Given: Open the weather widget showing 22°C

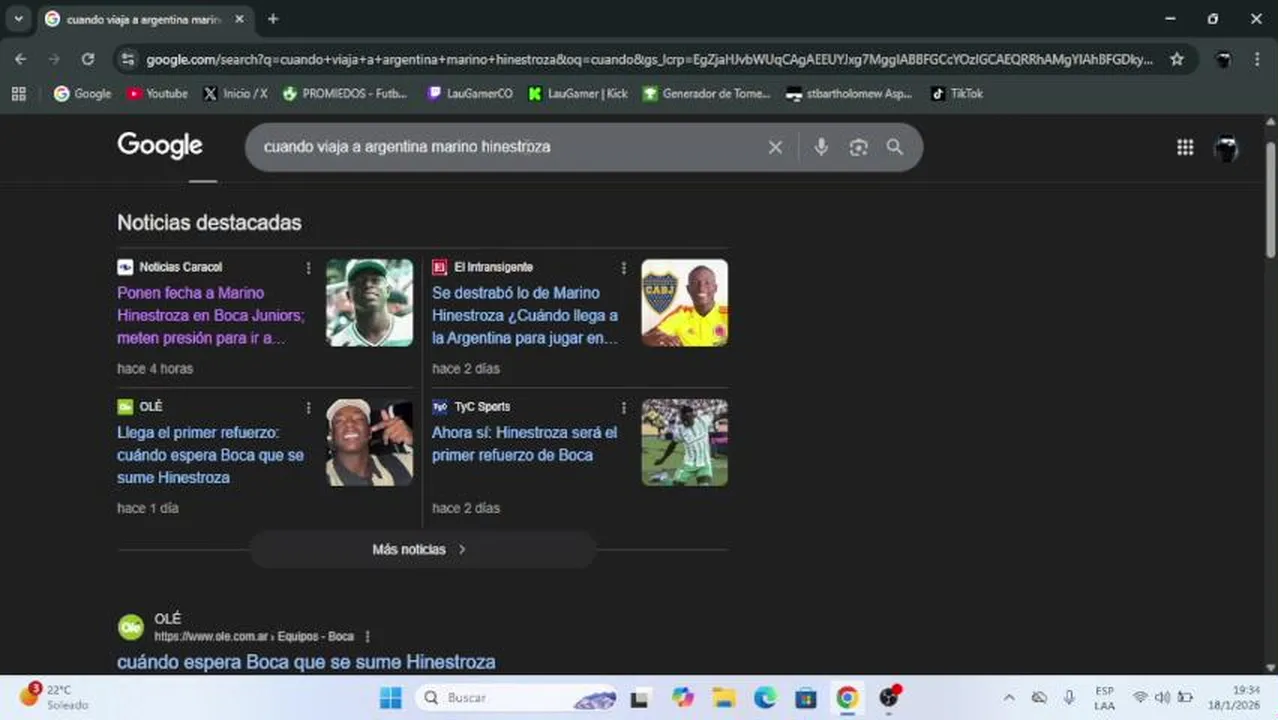Looking at the screenshot, I should 55,697.
